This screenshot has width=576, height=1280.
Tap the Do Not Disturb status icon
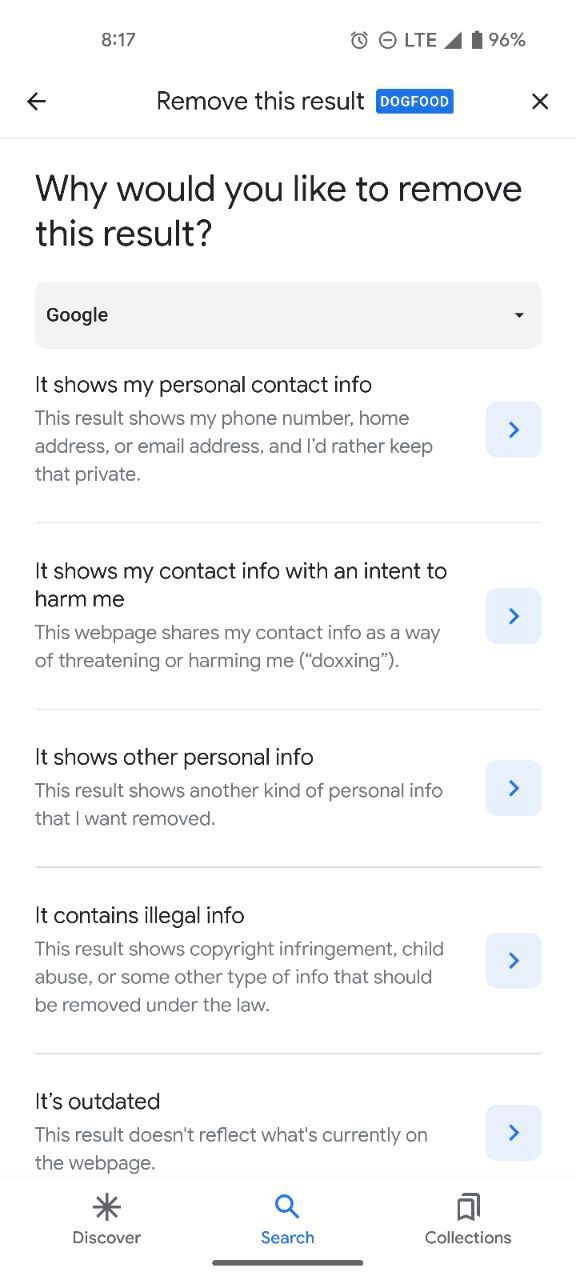pyautogui.click(x=387, y=39)
